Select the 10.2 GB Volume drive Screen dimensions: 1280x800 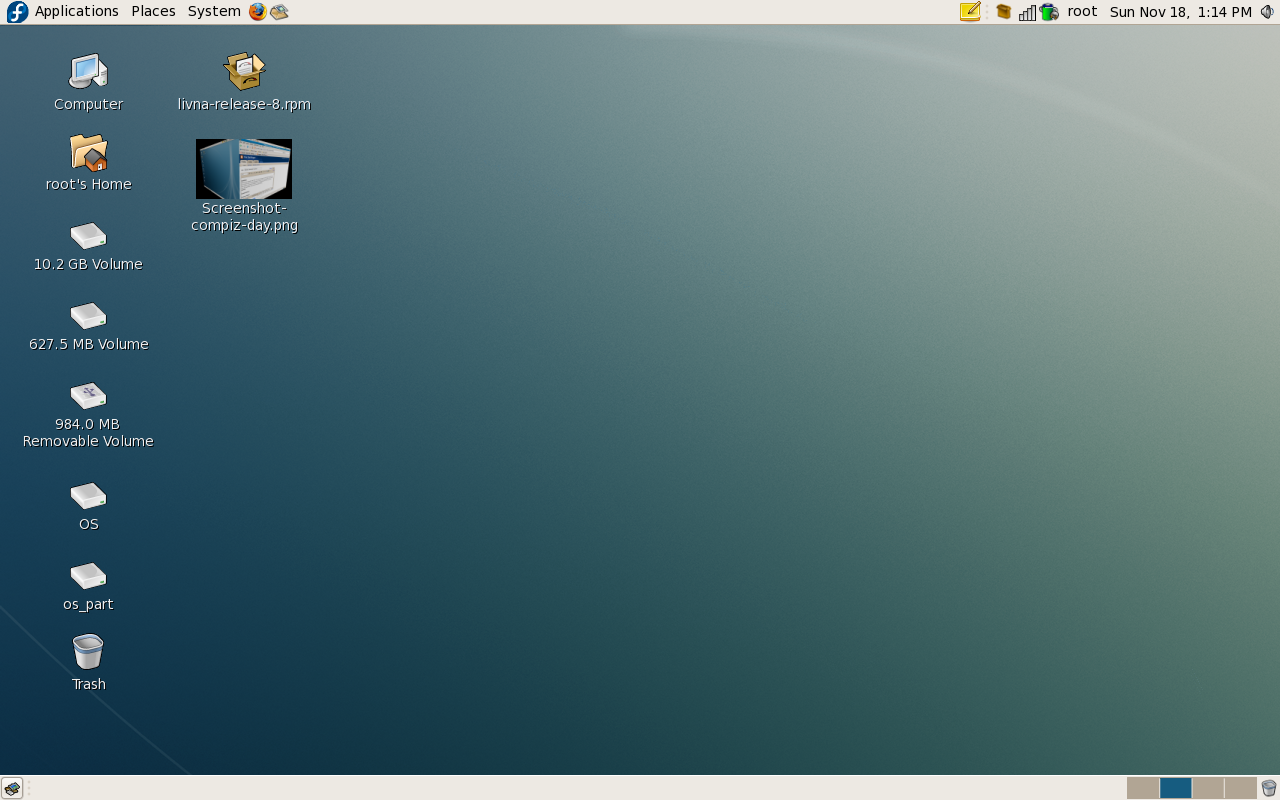pos(88,236)
